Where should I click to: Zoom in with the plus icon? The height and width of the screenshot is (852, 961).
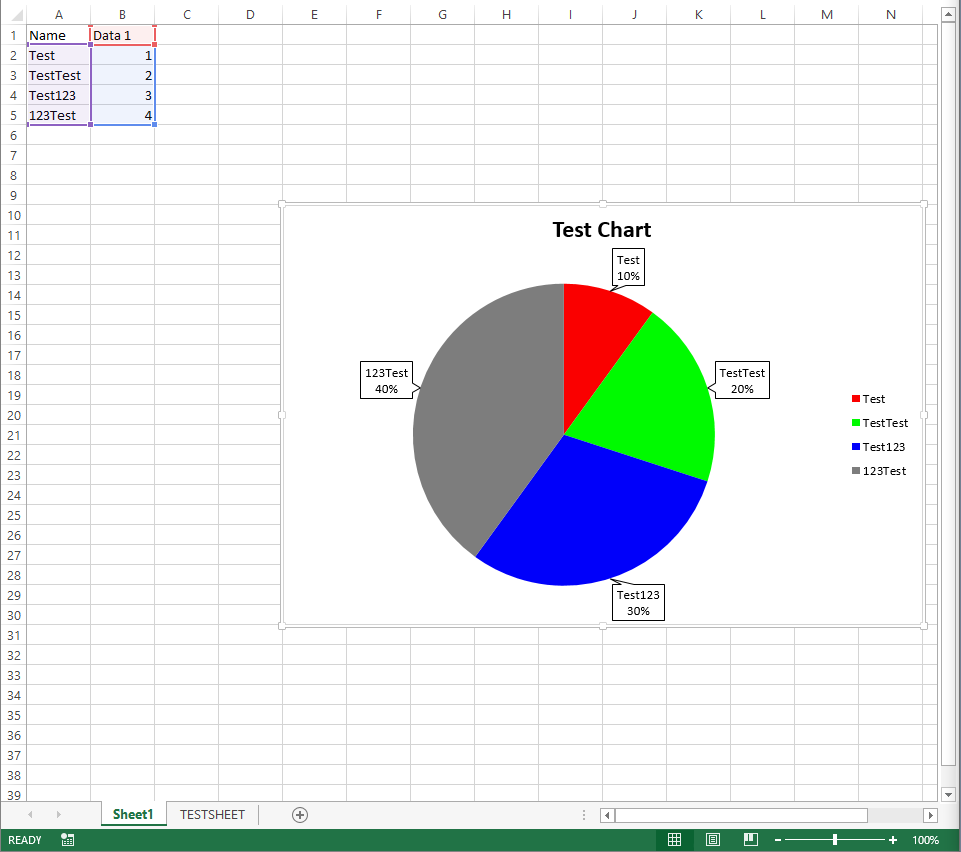point(892,840)
